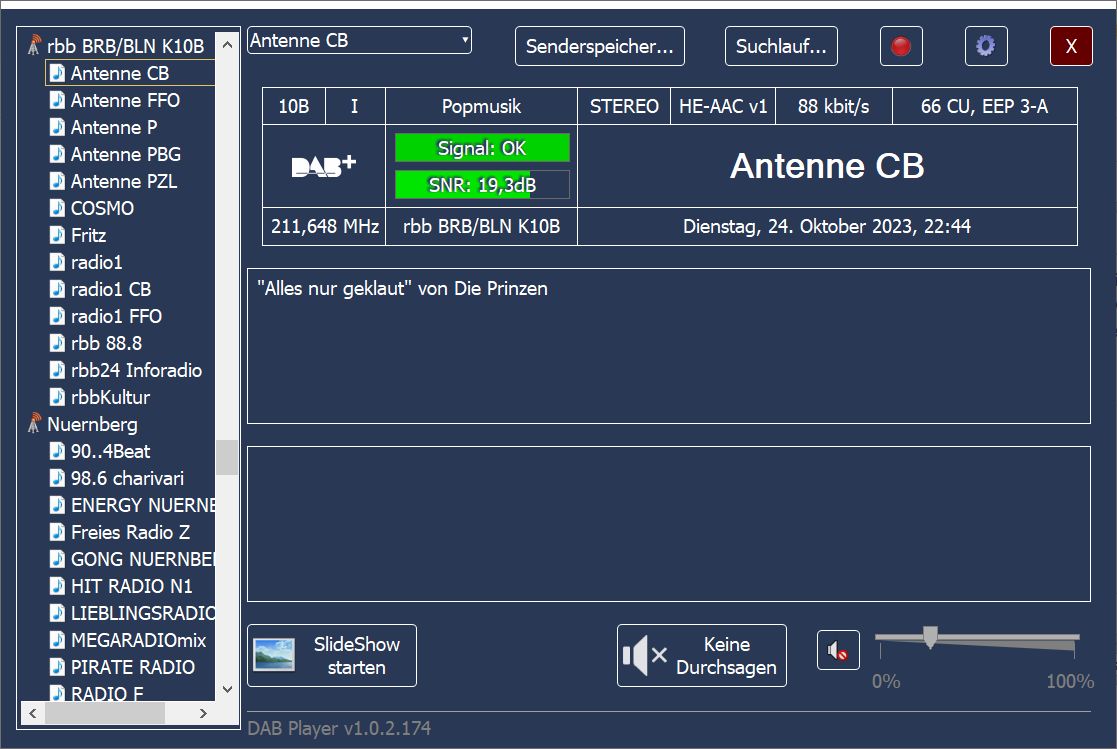This screenshot has width=1117, height=749.
Task: Click the volume slider handle
Action: click(930, 636)
